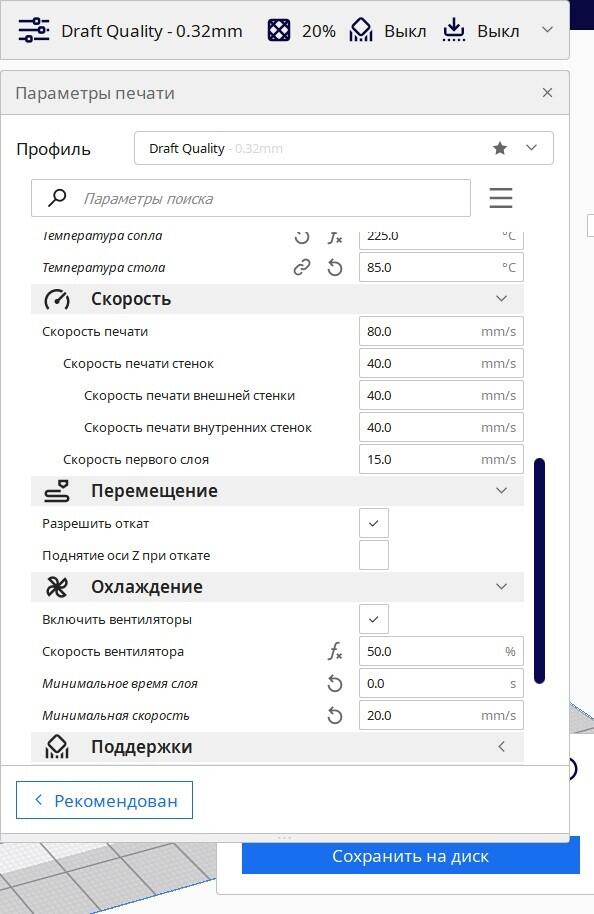Open the Профиль dropdown showing Draft Quality
This screenshot has width=594, height=914.
(x=344, y=148)
